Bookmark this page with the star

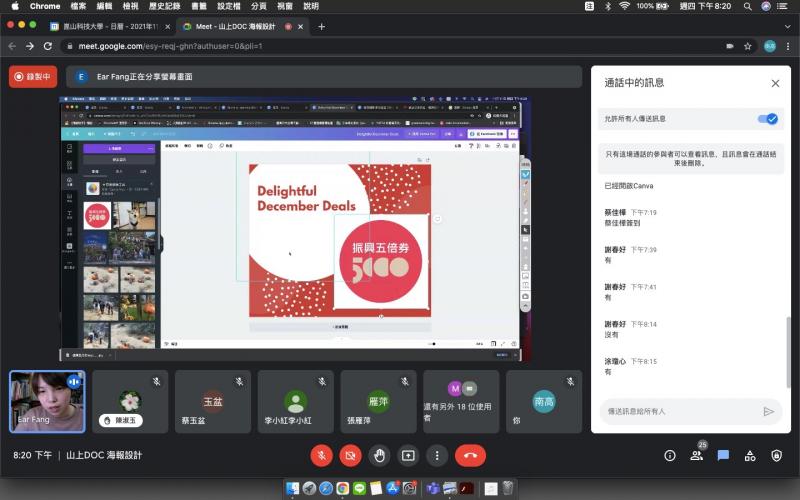coord(747,46)
